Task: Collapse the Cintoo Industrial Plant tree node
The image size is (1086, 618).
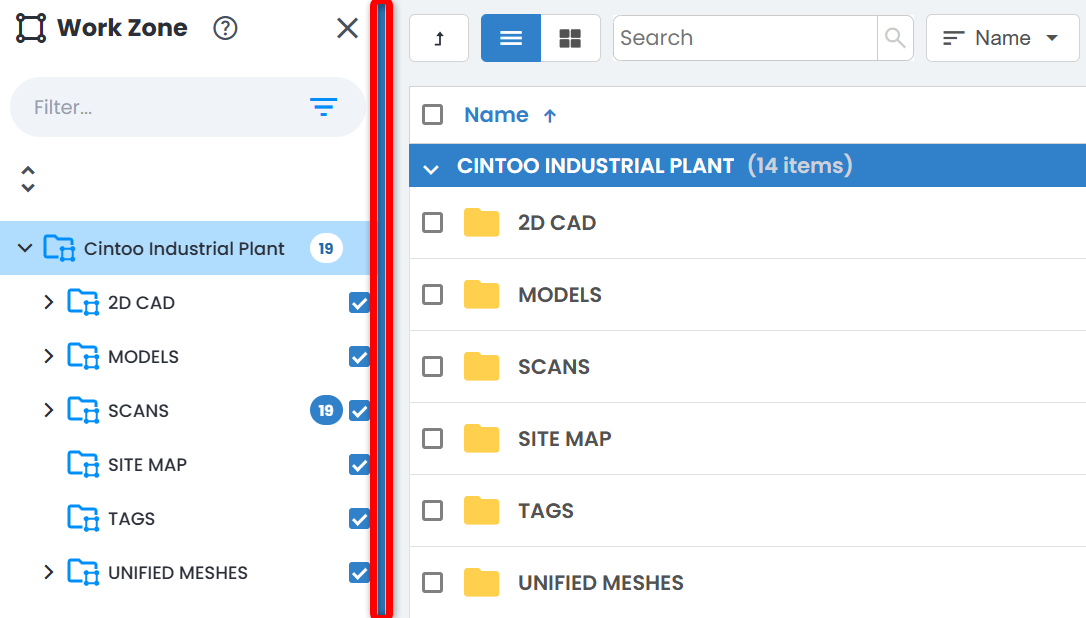Action: 26,249
